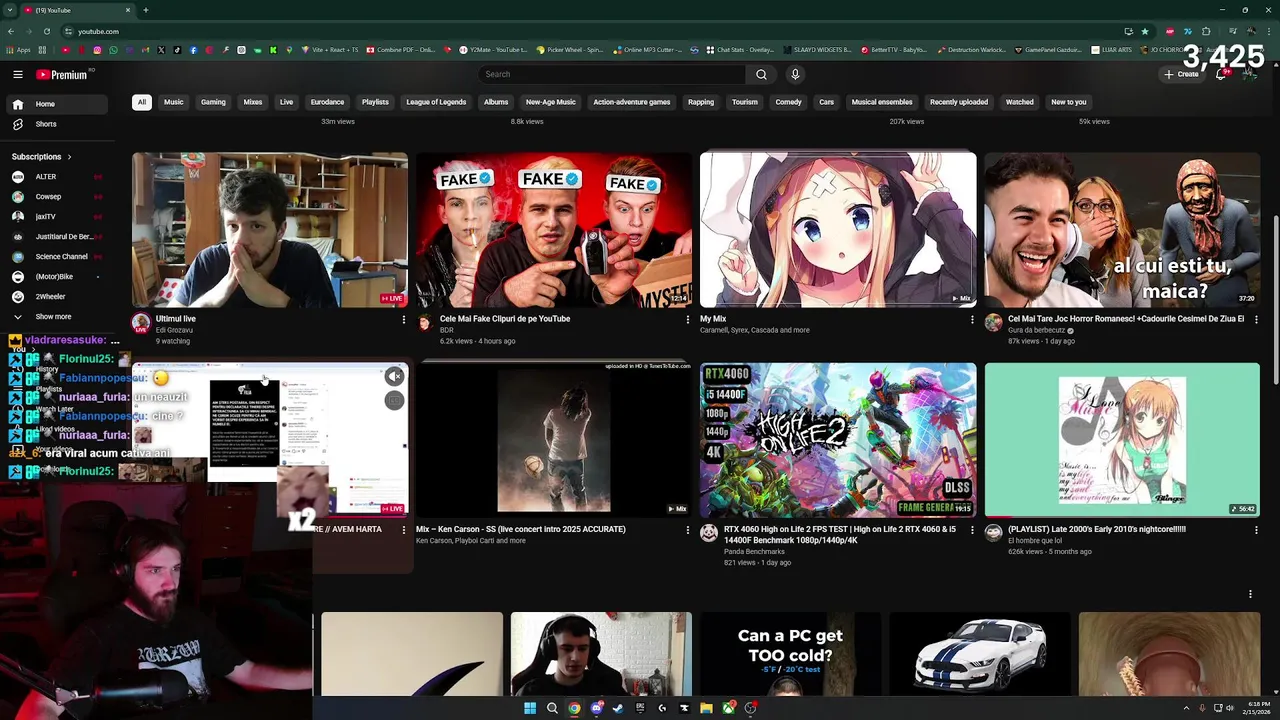
Task: Open Ken Carson mix thumbnail
Action: coord(554,440)
